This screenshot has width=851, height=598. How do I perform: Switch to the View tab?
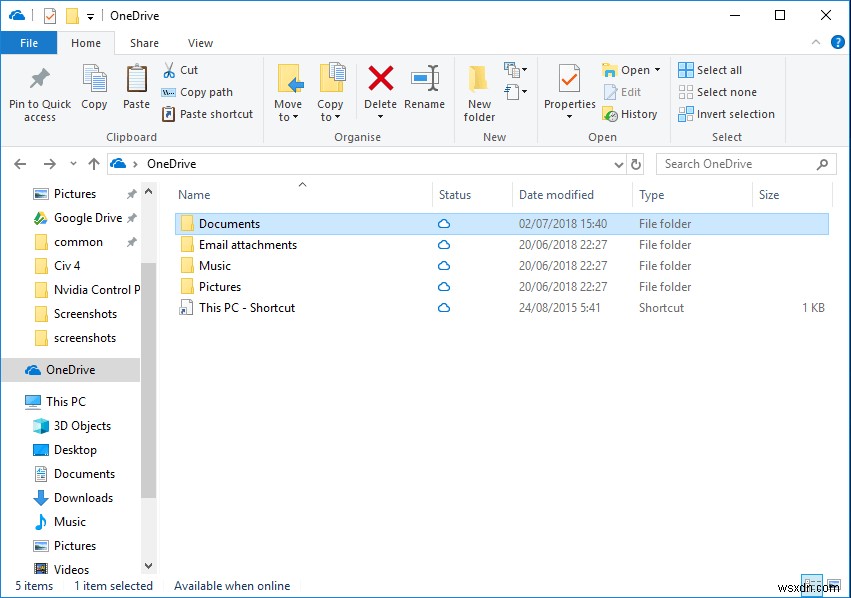[200, 43]
